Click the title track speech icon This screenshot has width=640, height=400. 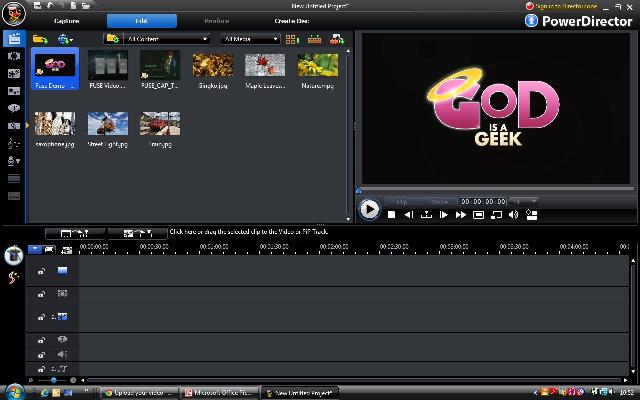tap(62, 339)
